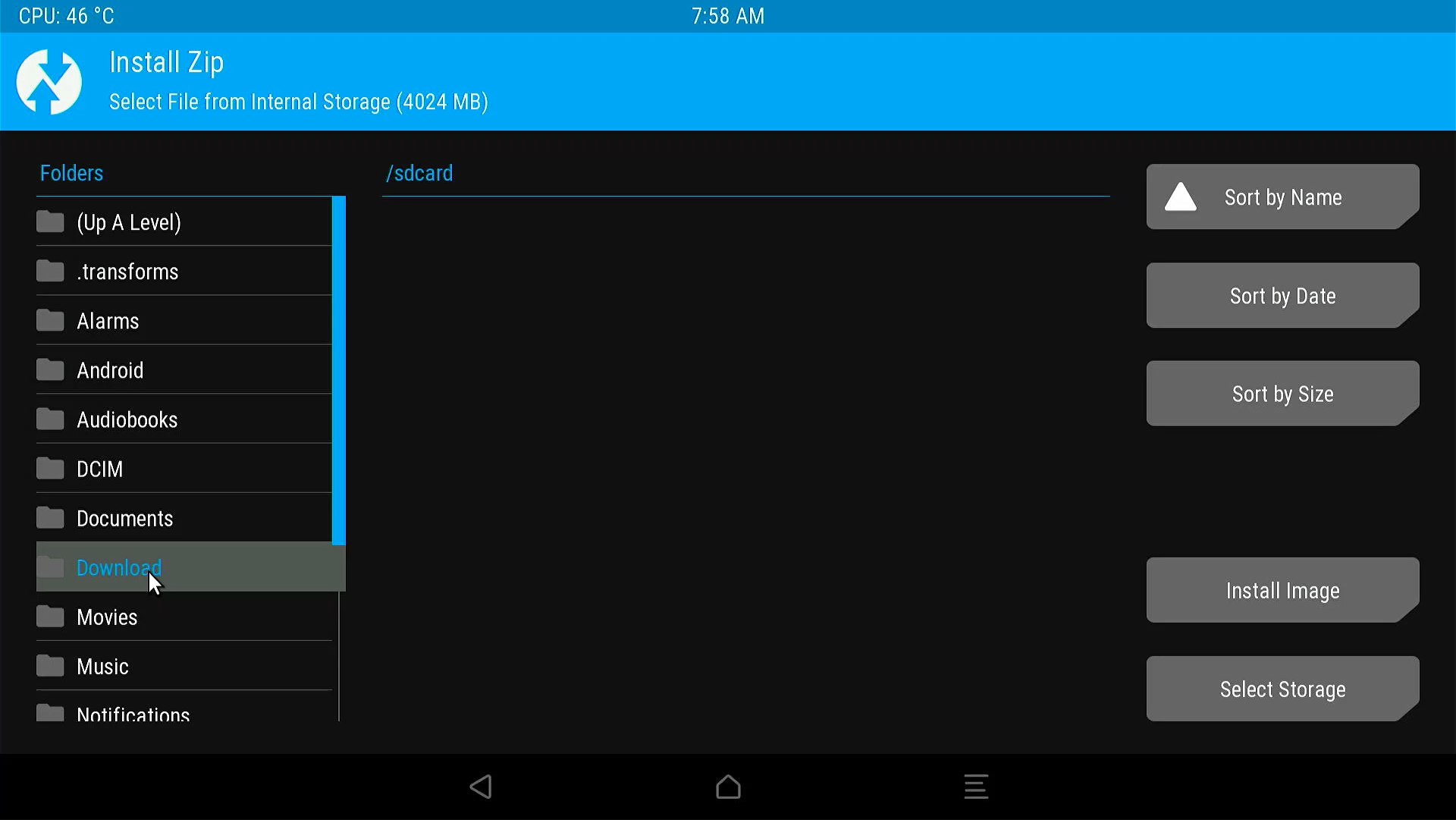The image size is (1456, 820).
Task: Open the Movies folder
Action: [107, 617]
